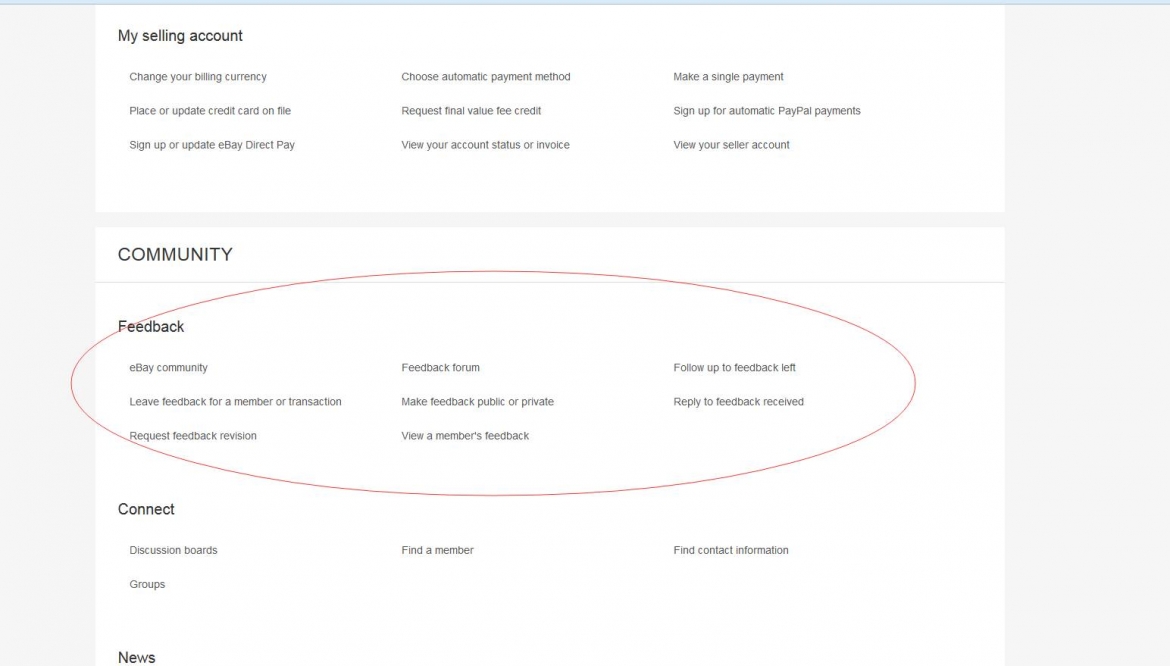Click Request final value fee credit
The width and height of the screenshot is (1170, 666).
(x=471, y=111)
